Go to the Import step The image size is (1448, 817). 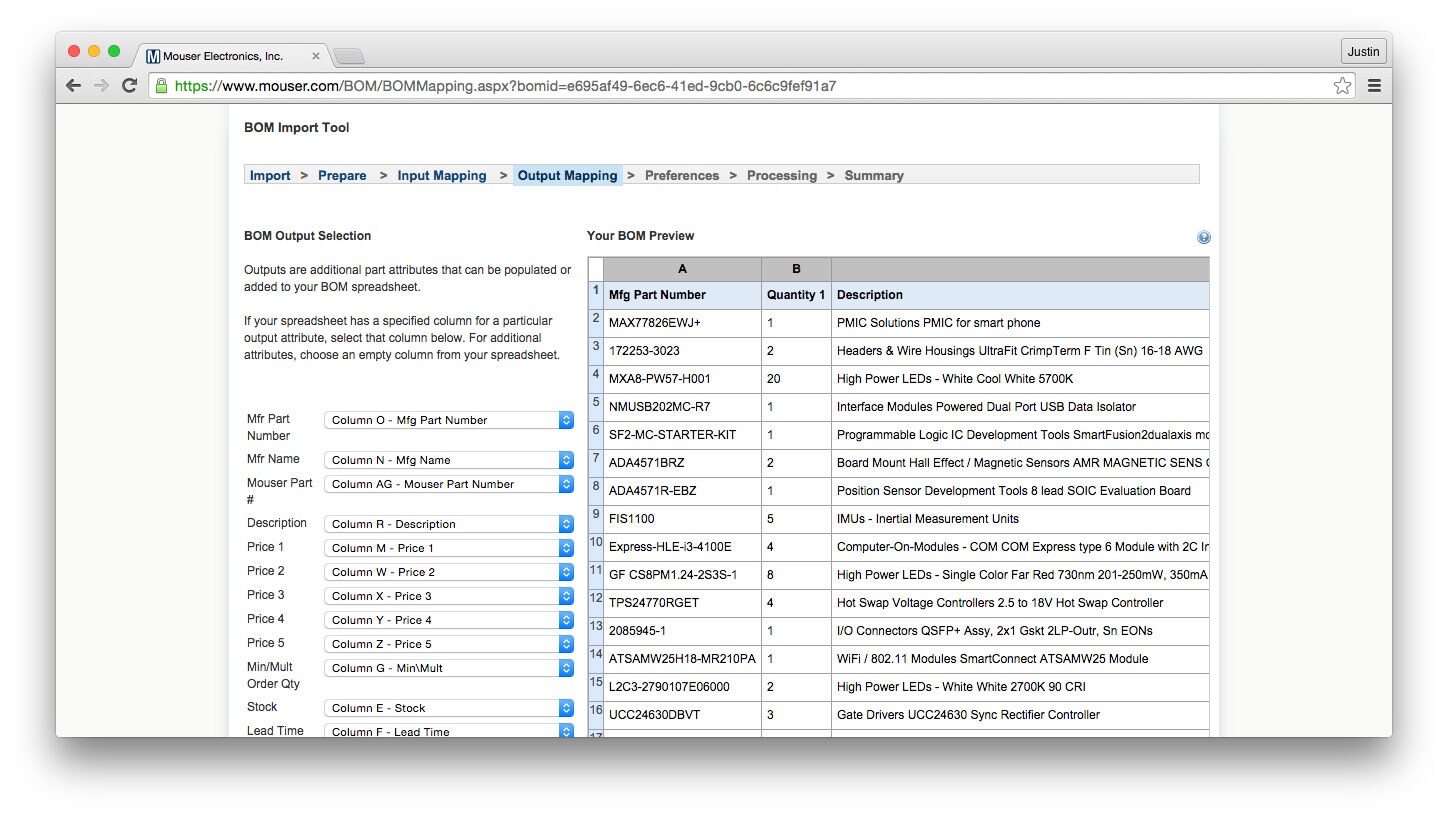tap(270, 176)
